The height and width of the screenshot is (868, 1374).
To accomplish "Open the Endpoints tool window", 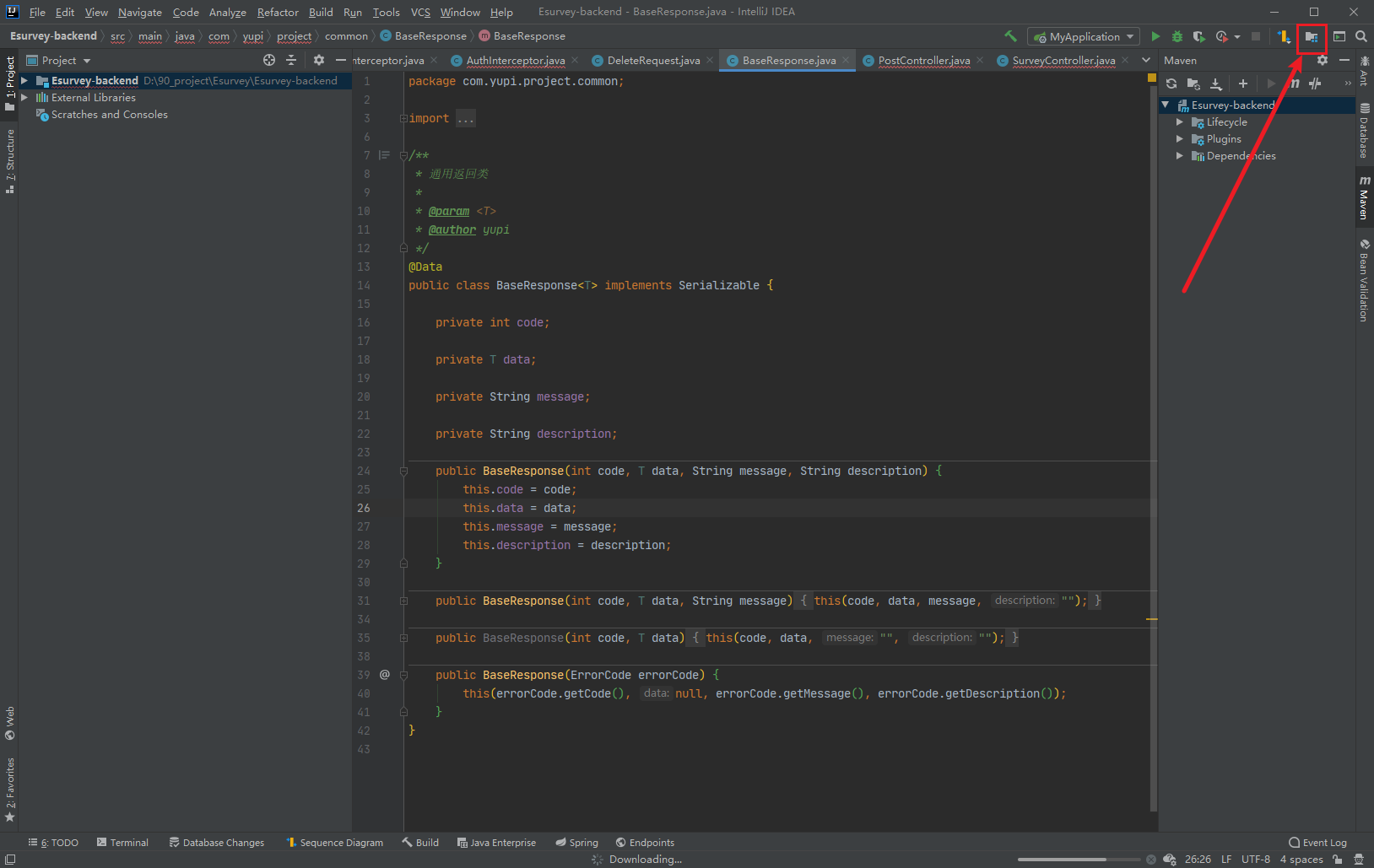I will [x=645, y=843].
